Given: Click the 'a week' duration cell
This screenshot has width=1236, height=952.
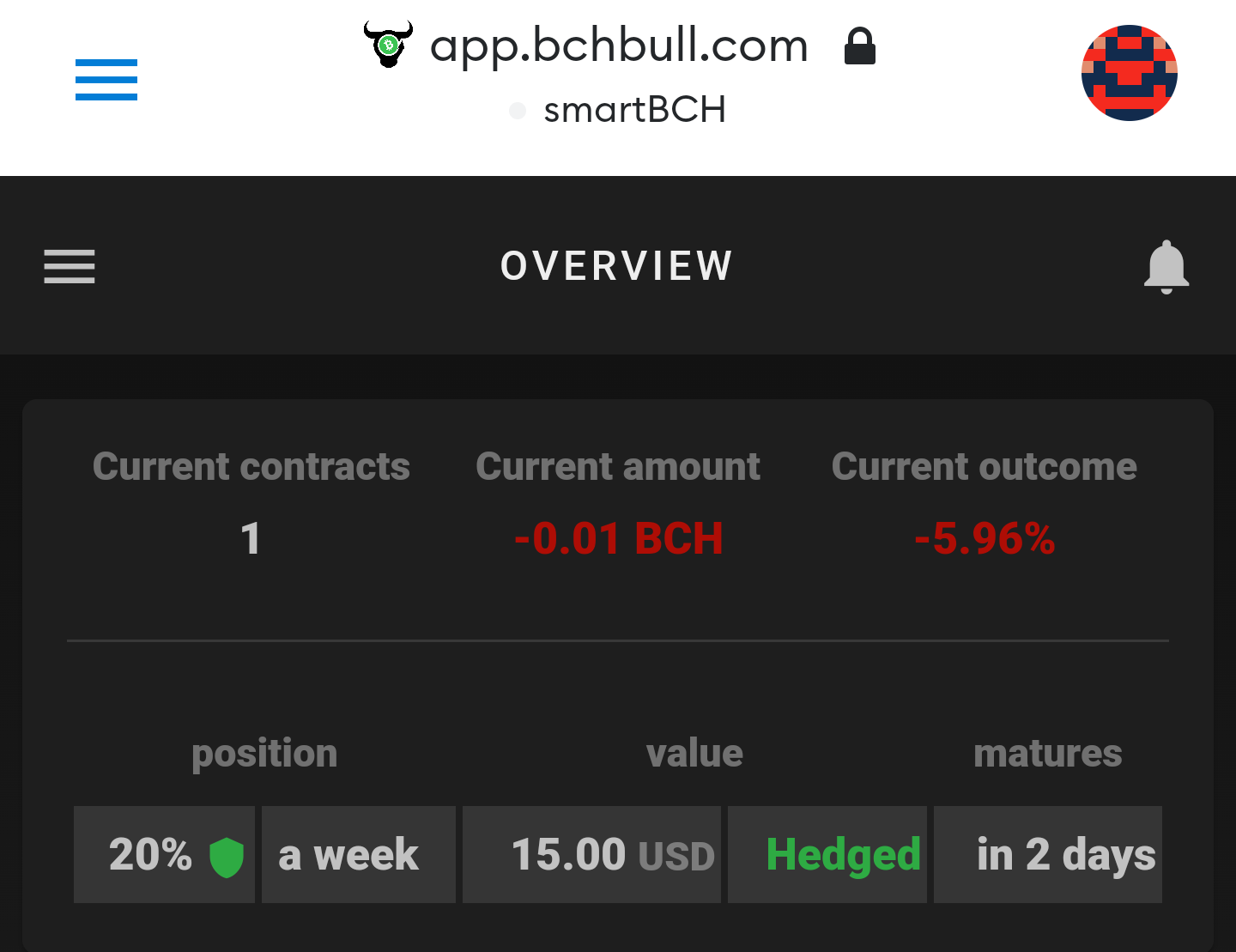Looking at the screenshot, I should click(359, 854).
